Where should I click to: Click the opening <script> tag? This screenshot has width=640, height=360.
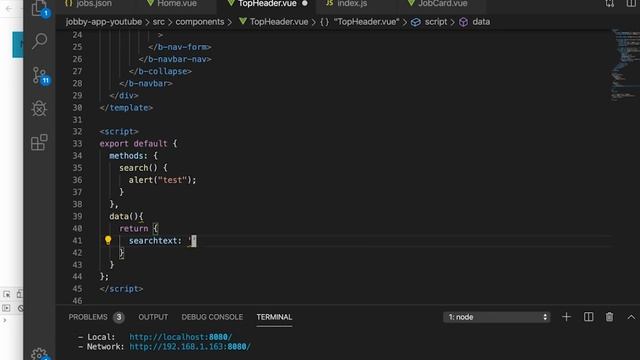(119, 132)
